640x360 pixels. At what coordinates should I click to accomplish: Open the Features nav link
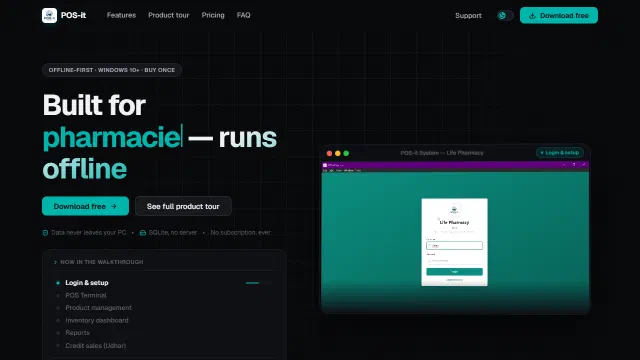(x=121, y=15)
